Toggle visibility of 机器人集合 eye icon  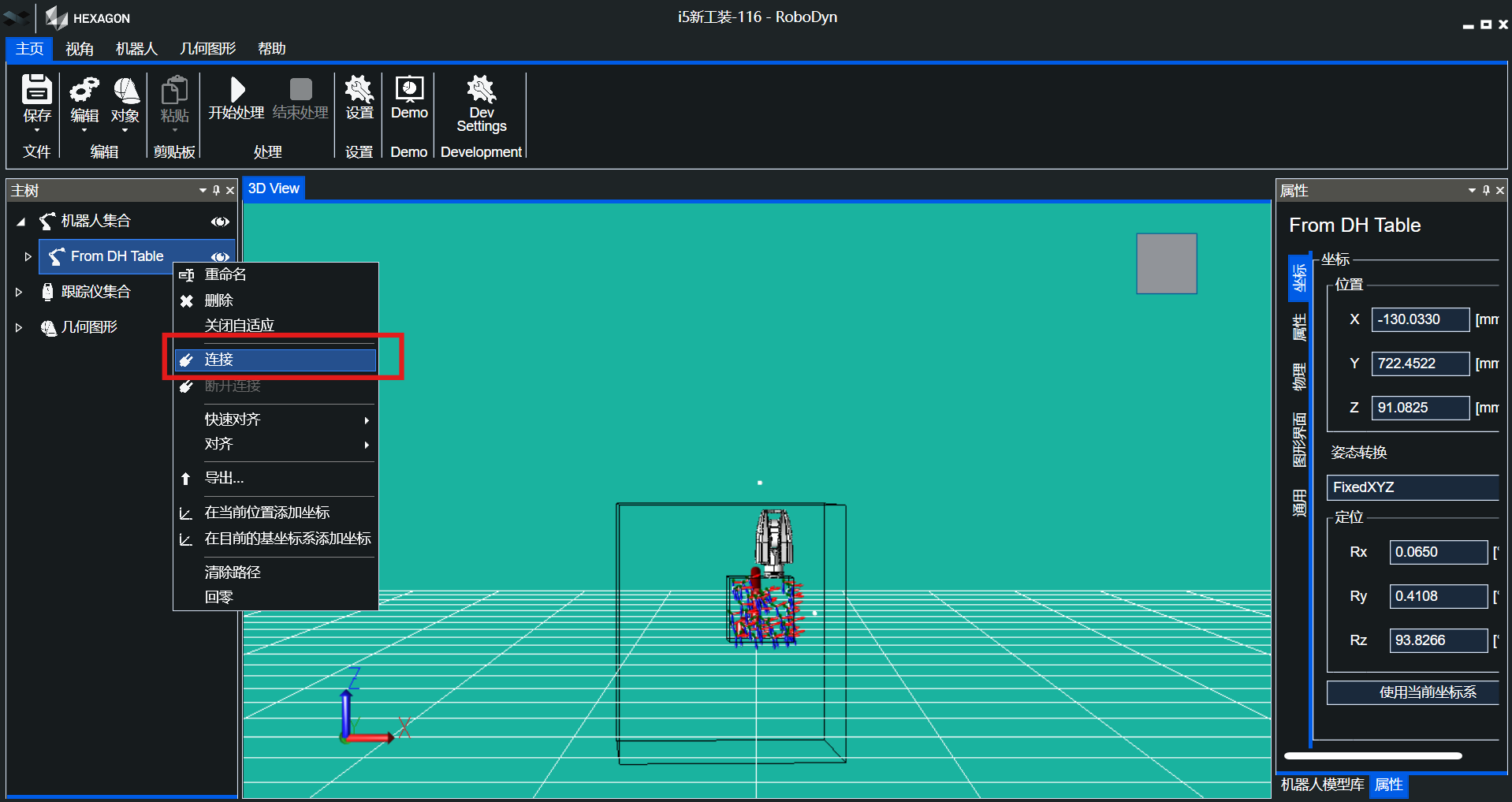click(220, 222)
